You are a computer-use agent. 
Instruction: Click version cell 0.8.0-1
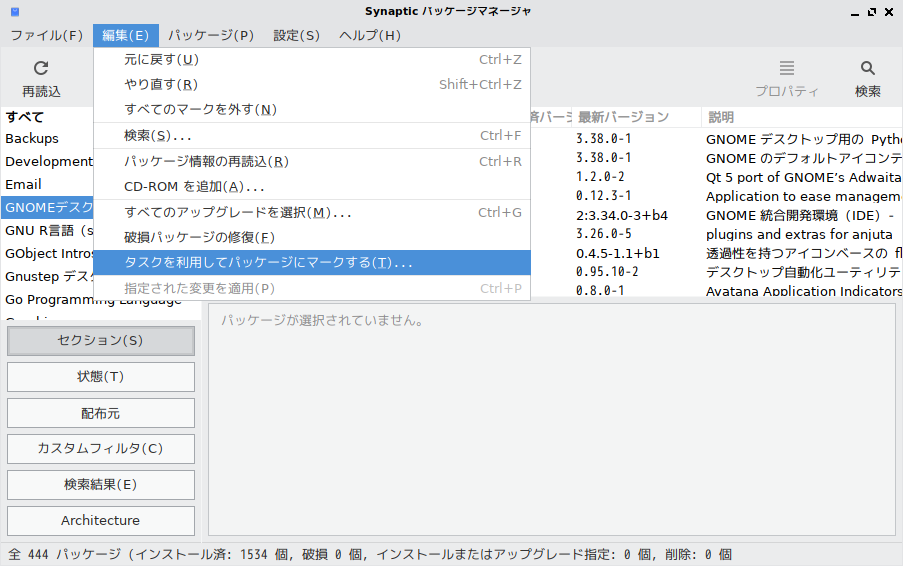[600, 291]
